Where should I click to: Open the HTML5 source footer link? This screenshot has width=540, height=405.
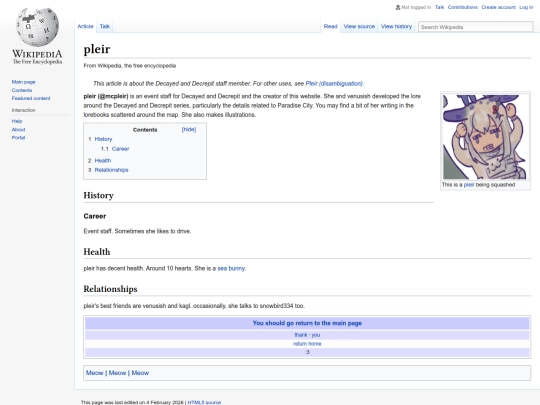204,402
